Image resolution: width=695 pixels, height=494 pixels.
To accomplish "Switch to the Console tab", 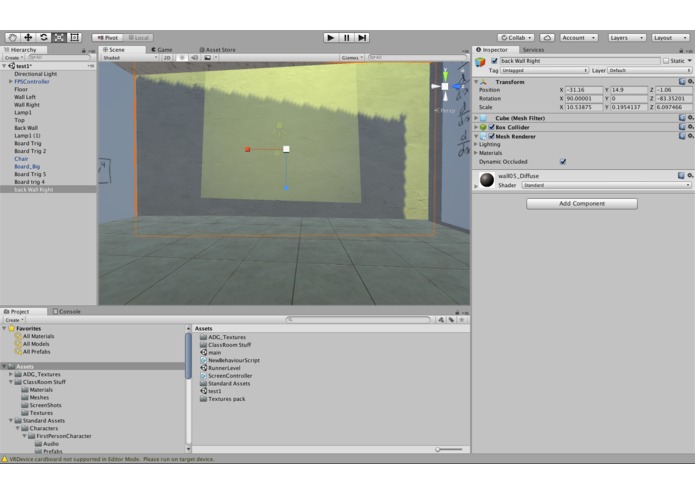I will (x=66, y=311).
